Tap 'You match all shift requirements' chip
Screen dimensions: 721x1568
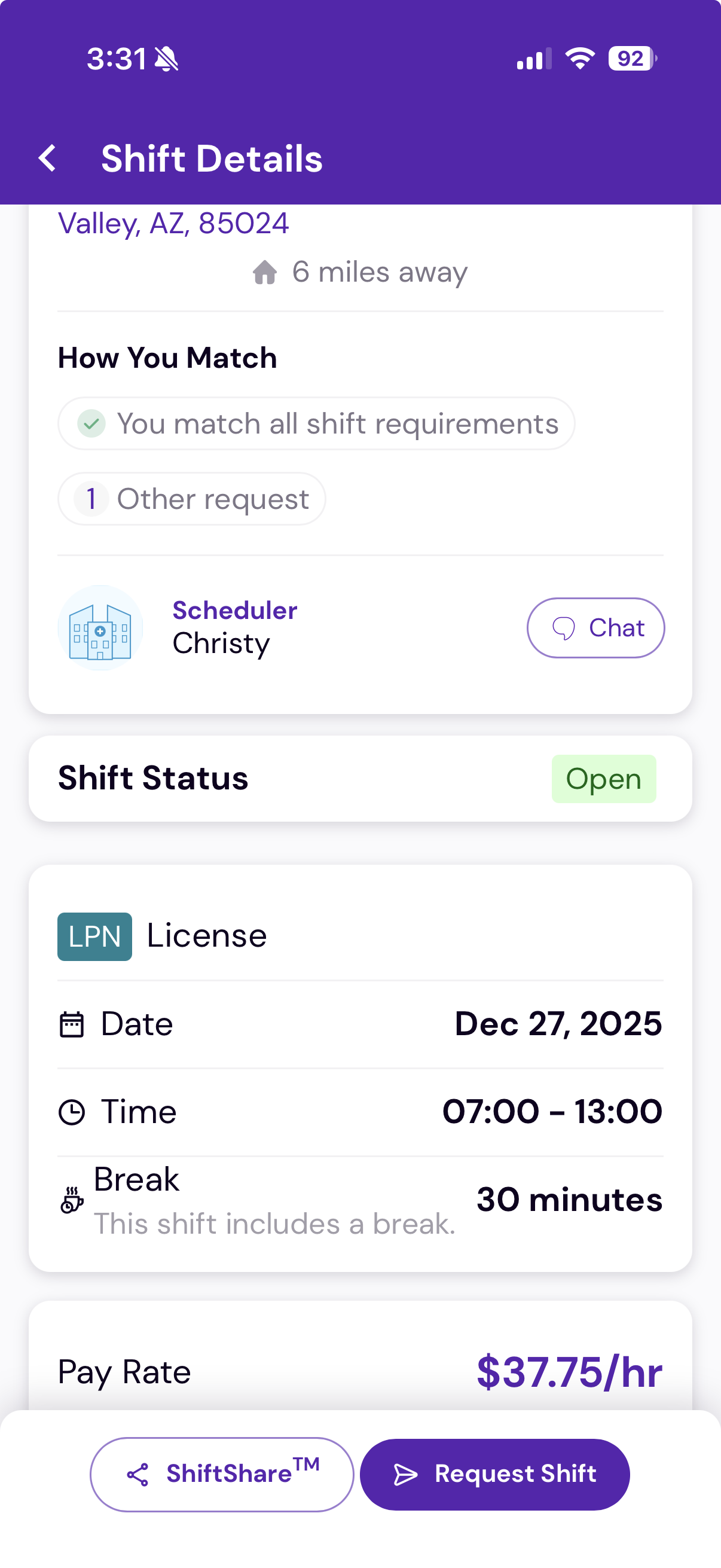pyautogui.click(x=316, y=423)
